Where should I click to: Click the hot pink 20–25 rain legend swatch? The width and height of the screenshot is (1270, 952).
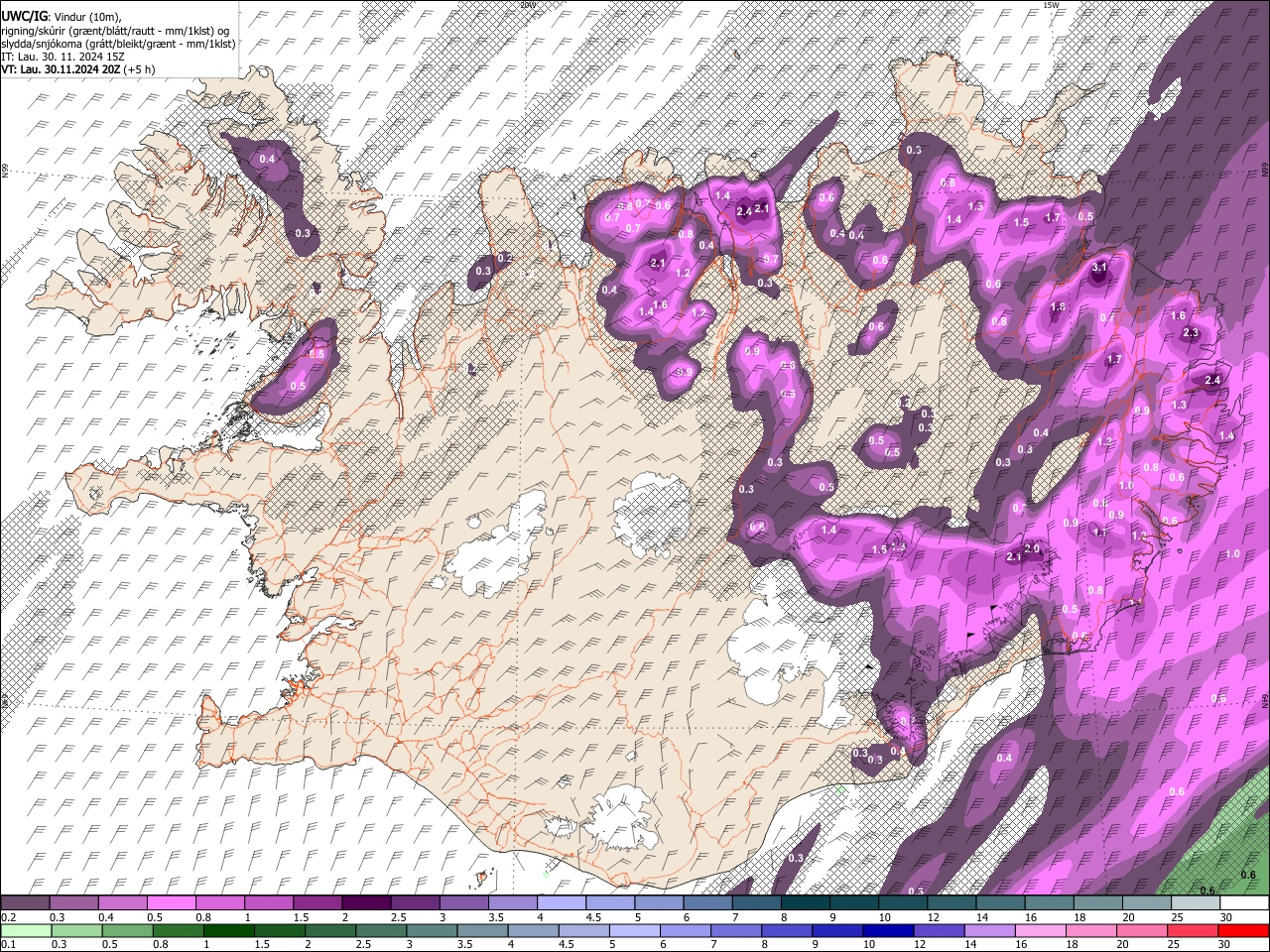tap(1141, 931)
